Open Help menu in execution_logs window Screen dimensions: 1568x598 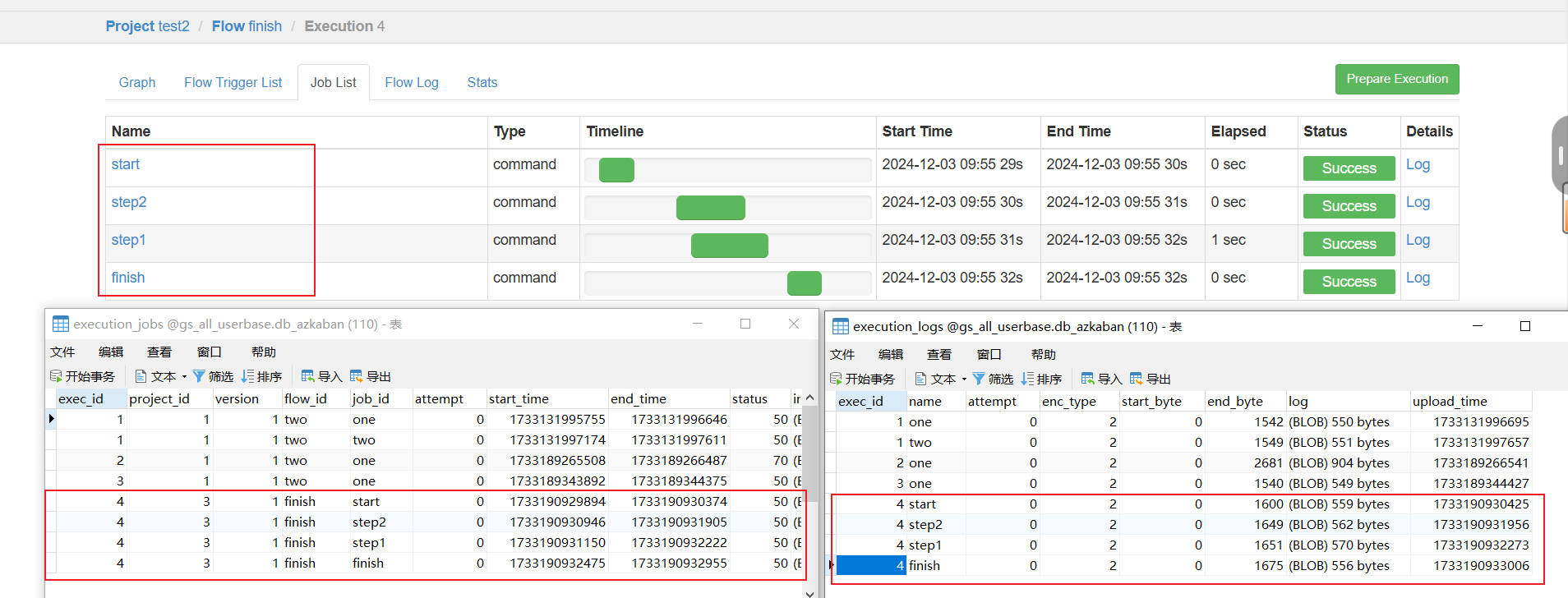pos(1044,355)
